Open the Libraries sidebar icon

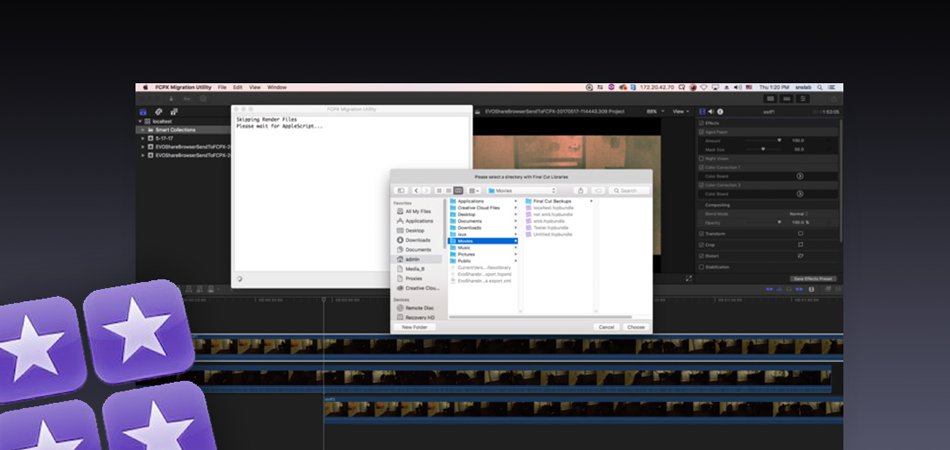pyautogui.click(x=143, y=111)
